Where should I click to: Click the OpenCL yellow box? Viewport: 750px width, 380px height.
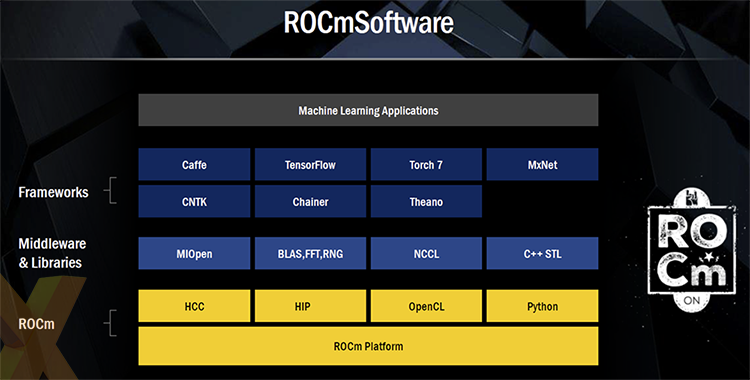(426, 306)
